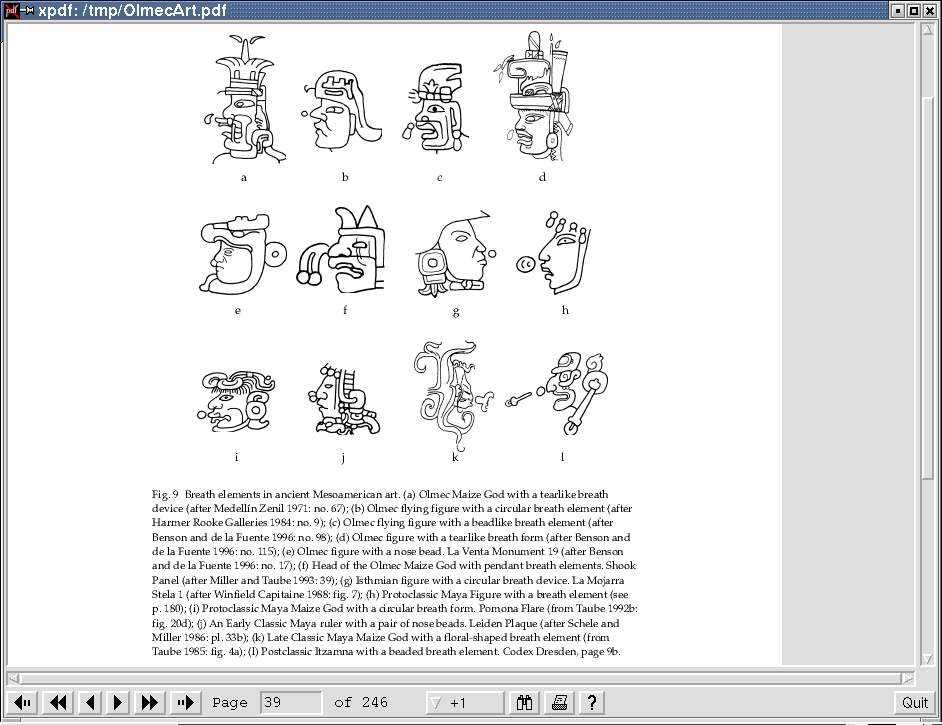Screen dimensions: 942x725
Task: Click the horizontal scrollbar thumb
Action: pos(460,678)
